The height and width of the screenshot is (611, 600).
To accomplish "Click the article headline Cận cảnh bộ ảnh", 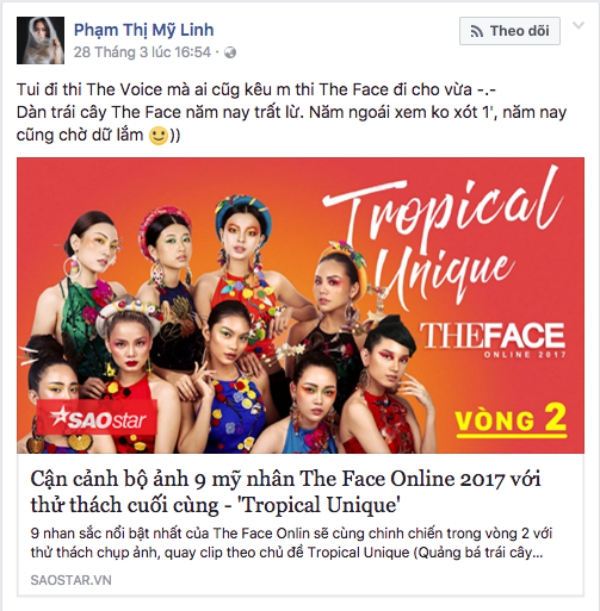I will [286, 492].
